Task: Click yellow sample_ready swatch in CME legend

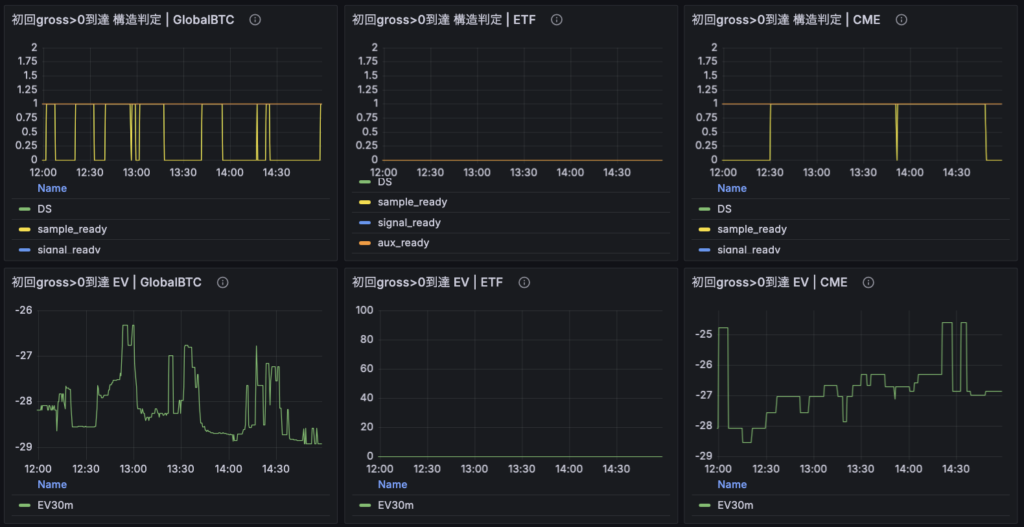Action: tap(704, 229)
